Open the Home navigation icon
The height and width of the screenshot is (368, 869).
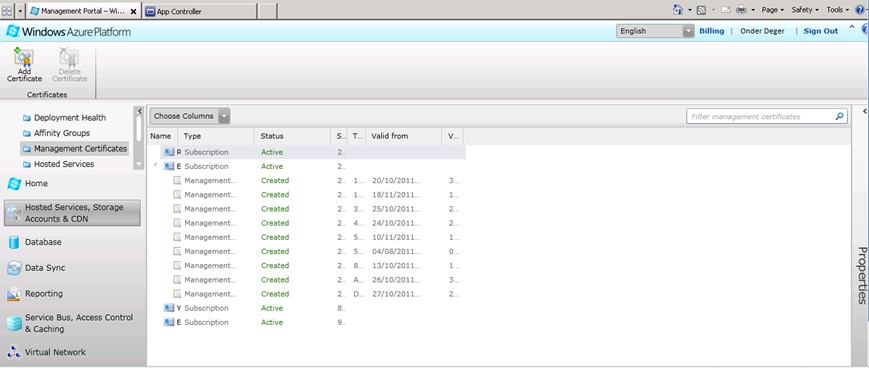[x=14, y=183]
